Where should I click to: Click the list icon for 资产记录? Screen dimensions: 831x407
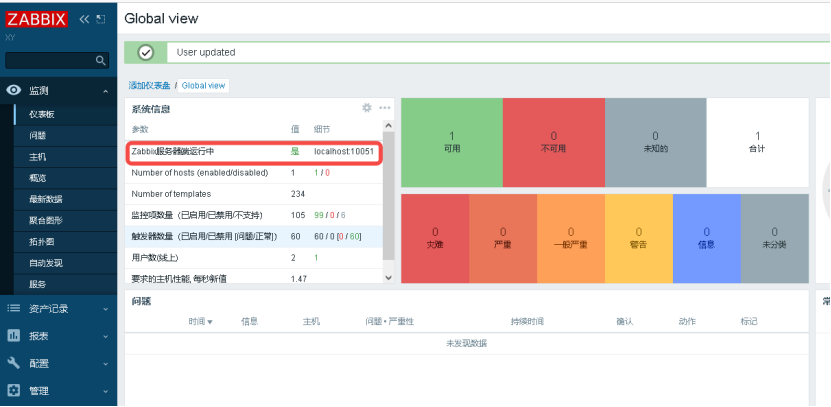pyautogui.click(x=14, y=308)
